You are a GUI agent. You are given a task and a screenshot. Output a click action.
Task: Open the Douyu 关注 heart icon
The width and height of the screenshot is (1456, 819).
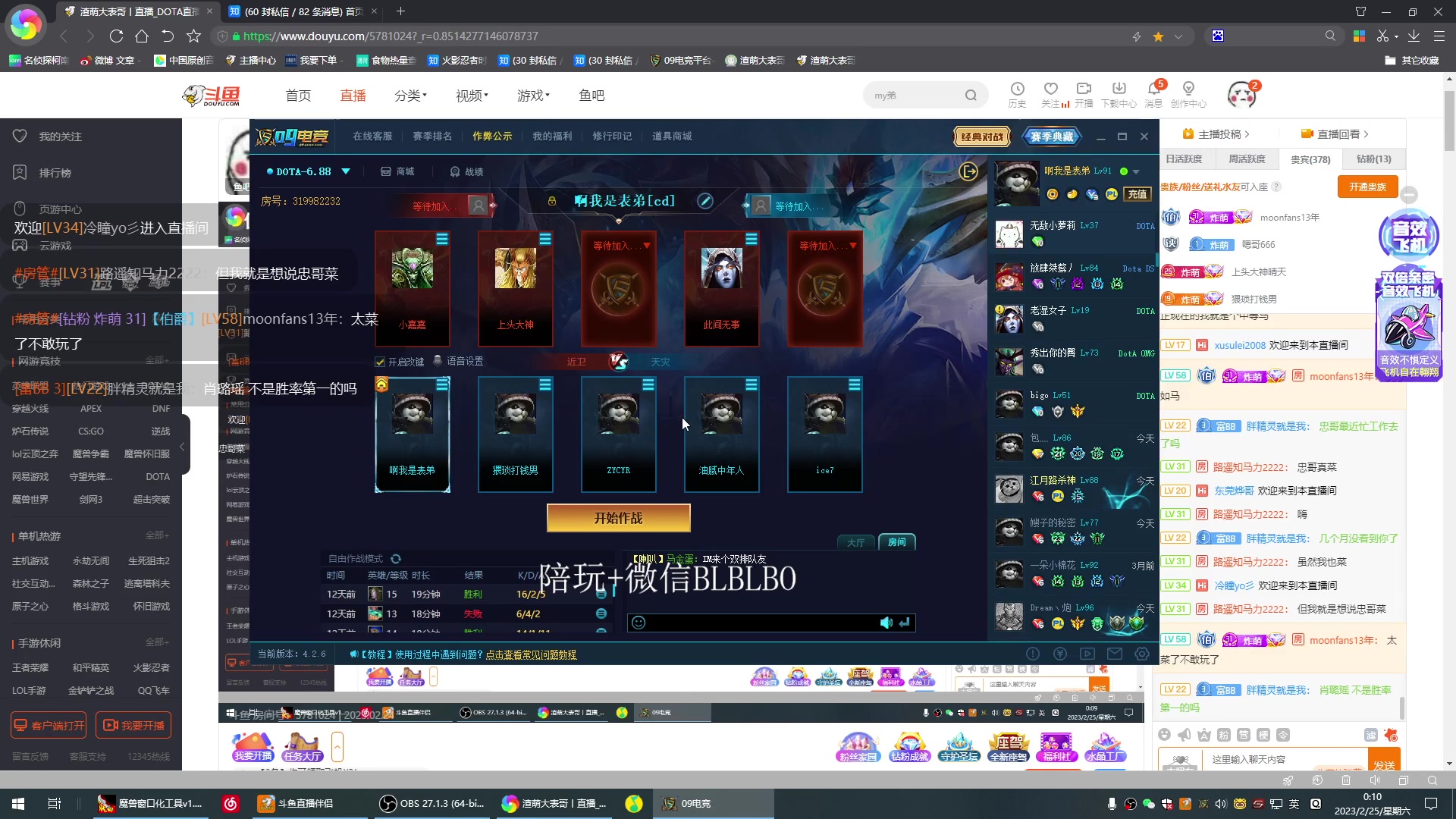1051,95
